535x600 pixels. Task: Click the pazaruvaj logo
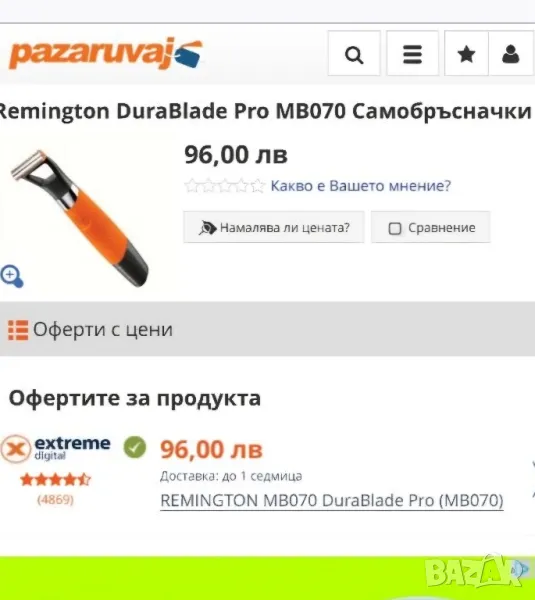(105, 54)
